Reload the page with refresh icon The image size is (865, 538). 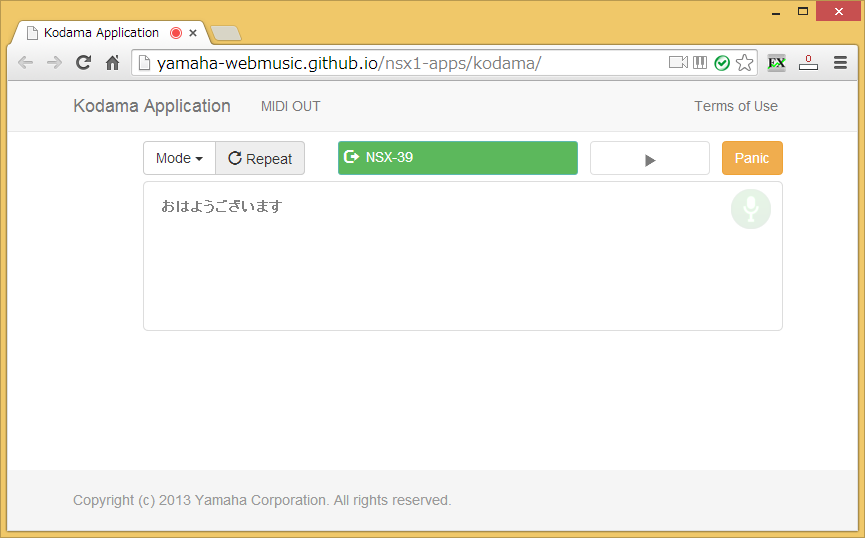83,62
